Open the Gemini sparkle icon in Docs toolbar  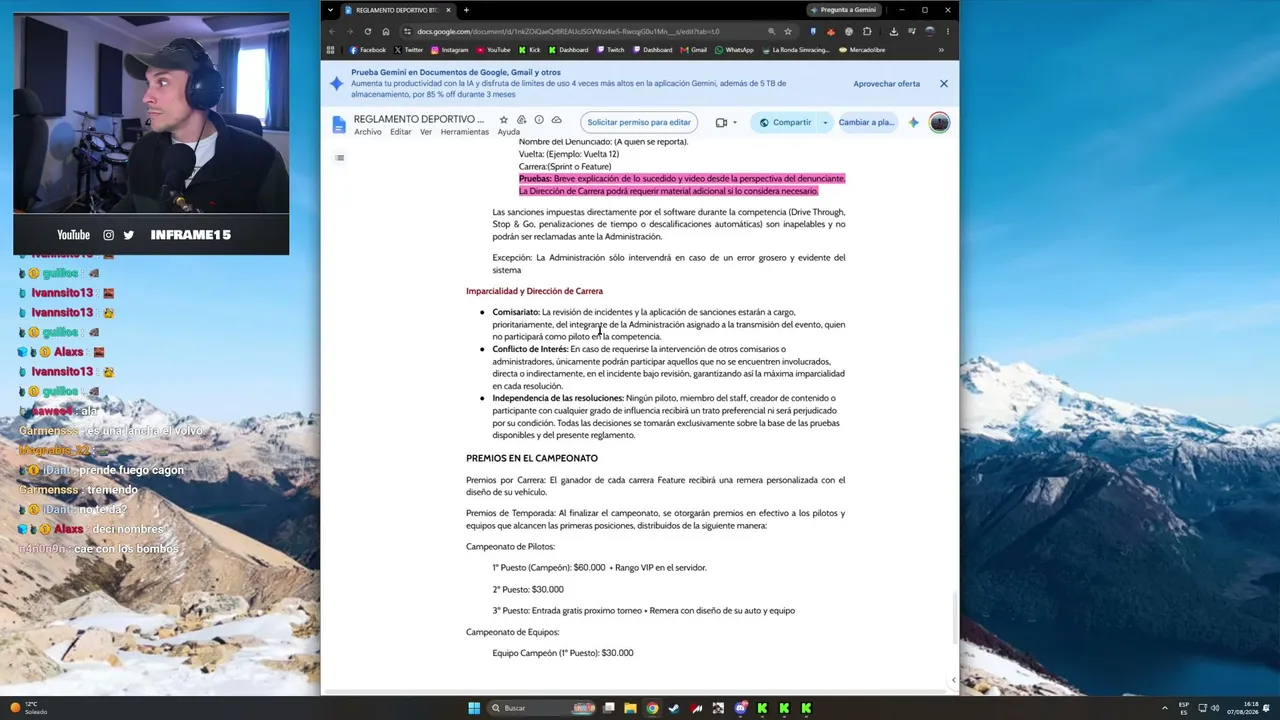(x=913, y=123)
